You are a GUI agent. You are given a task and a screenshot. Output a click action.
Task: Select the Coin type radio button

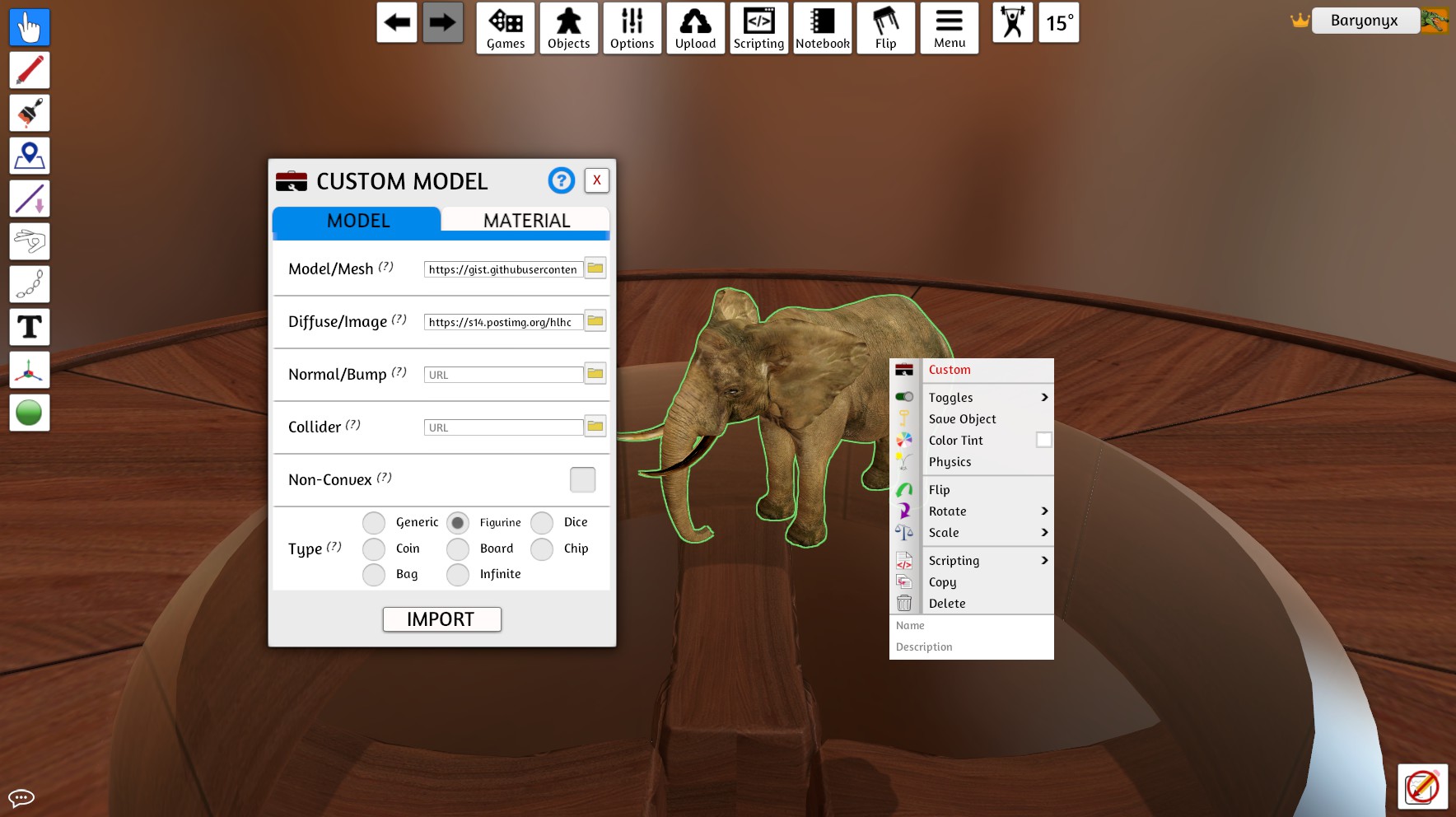(374, 549)
